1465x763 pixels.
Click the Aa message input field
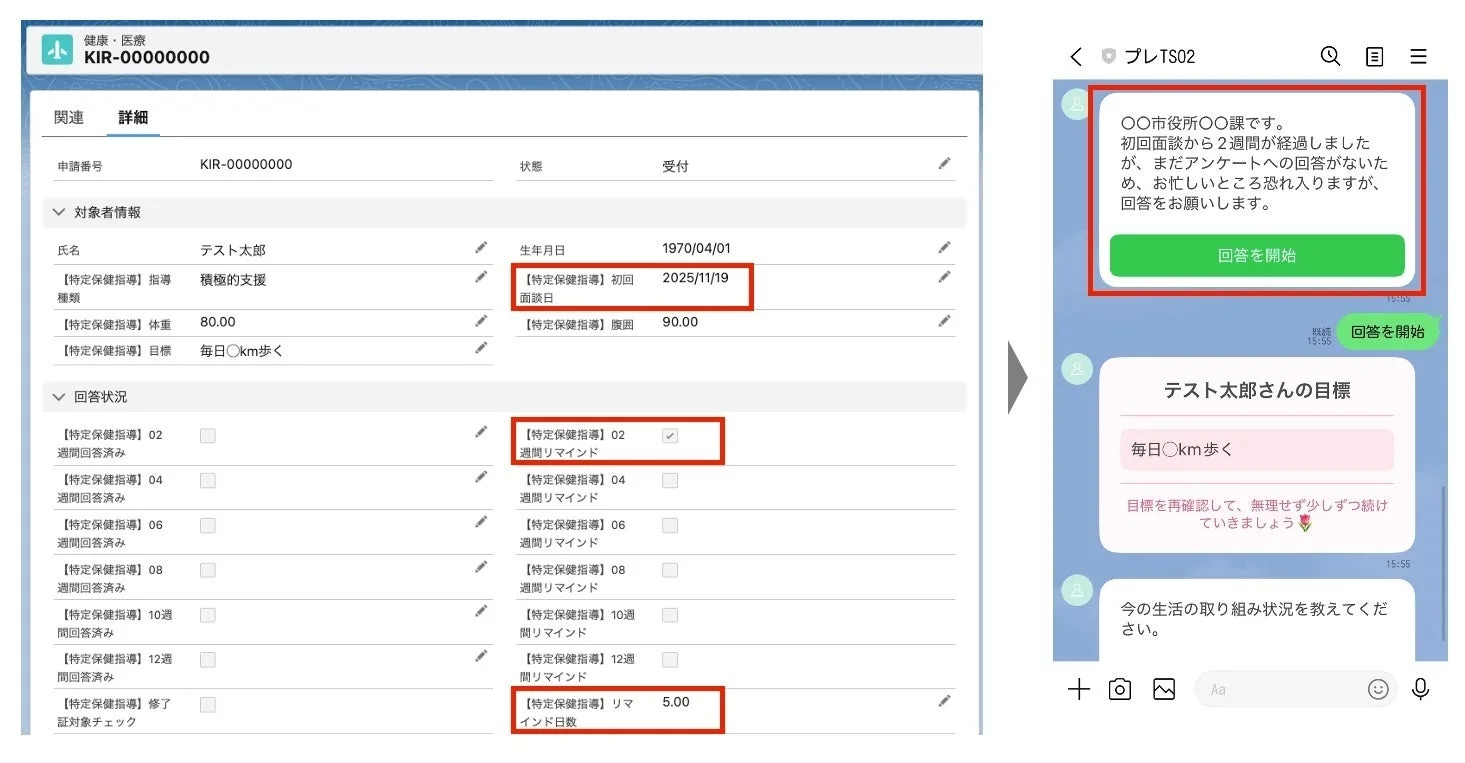tap(1290, 689)
